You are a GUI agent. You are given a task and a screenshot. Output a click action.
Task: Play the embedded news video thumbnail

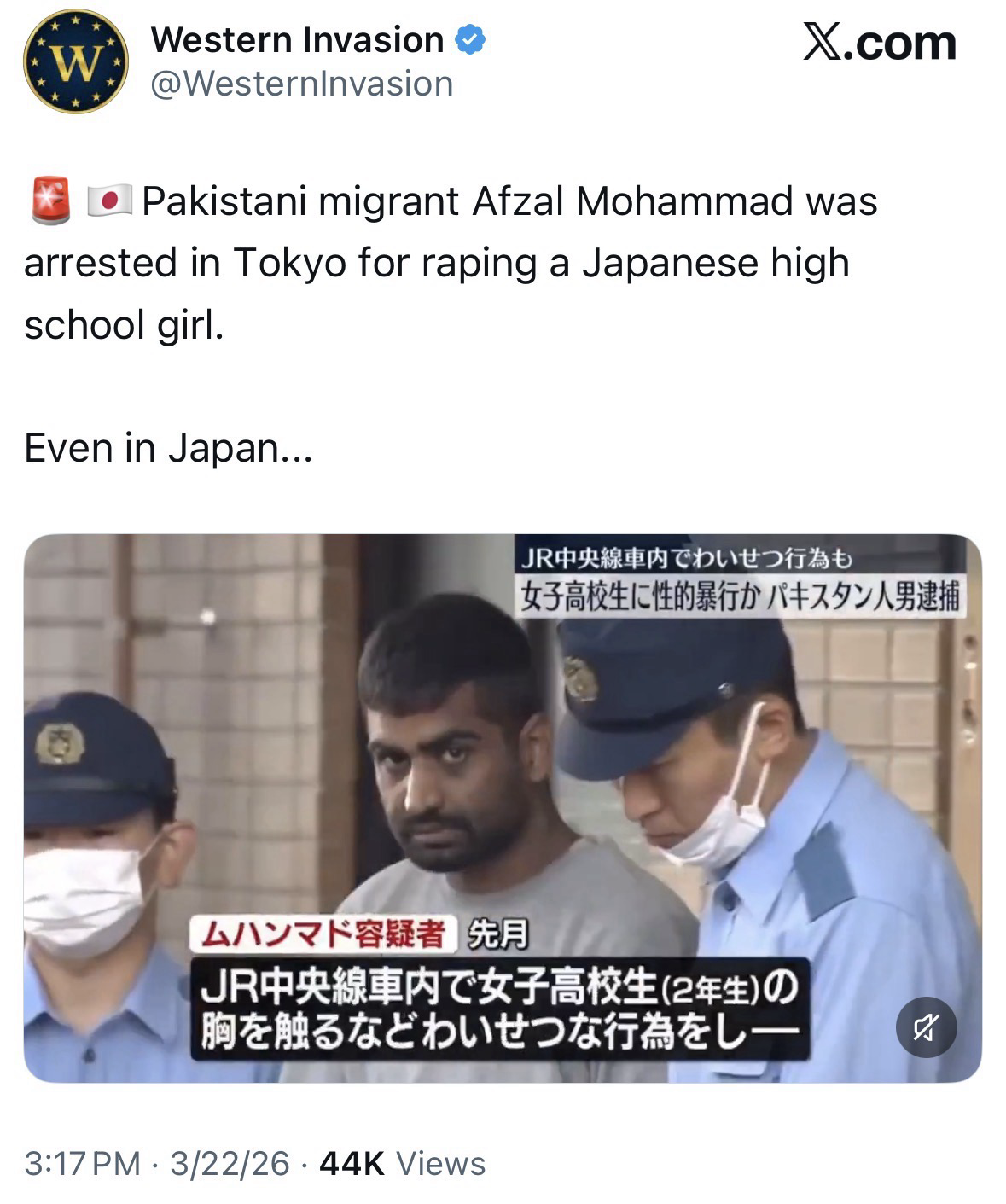503,808
